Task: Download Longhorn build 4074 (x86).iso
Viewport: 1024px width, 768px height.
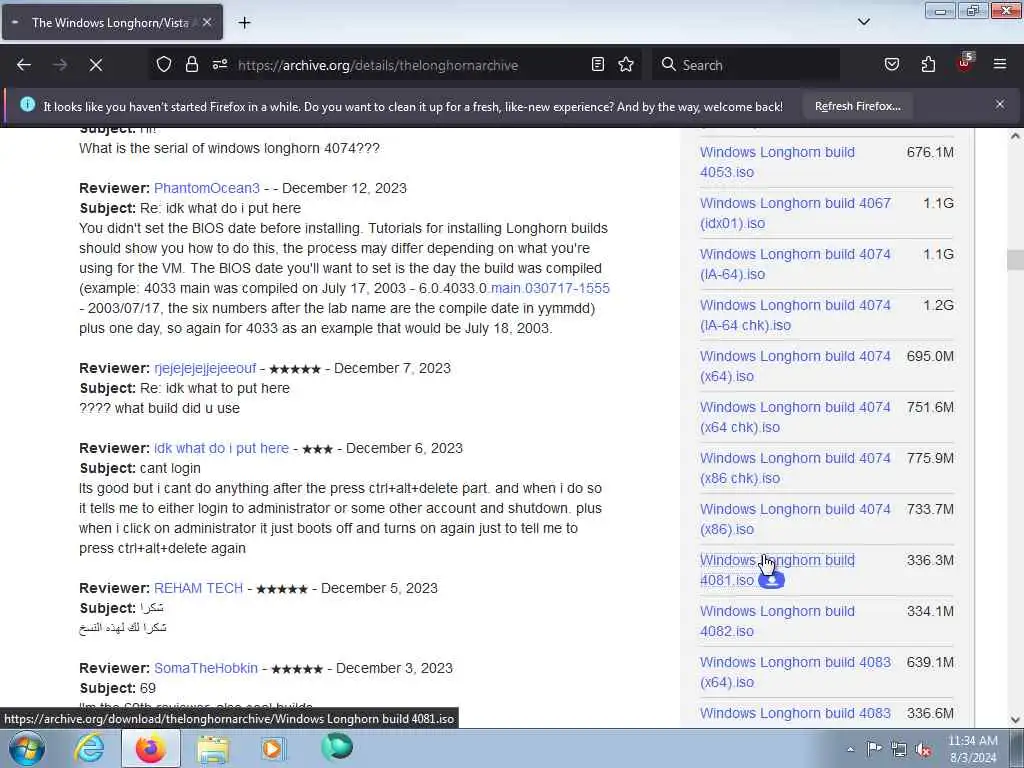Action: [x=795, y=519]
